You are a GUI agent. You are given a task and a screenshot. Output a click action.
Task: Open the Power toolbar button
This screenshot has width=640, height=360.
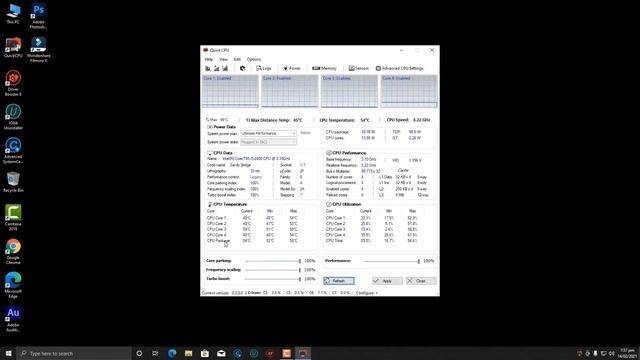tap(292, 68)
